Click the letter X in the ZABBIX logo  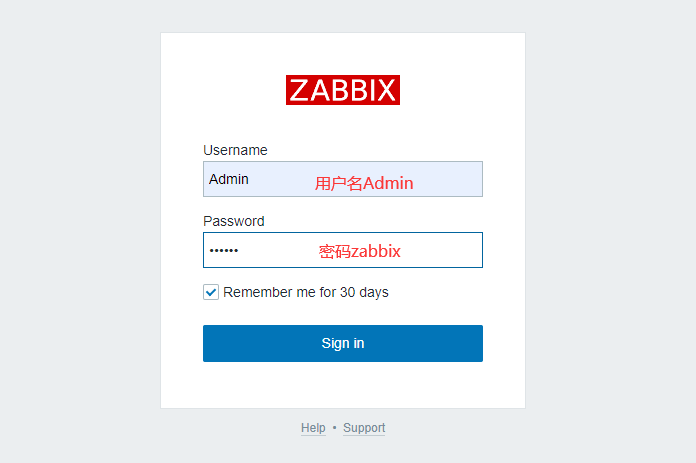(x=385, y=90)
